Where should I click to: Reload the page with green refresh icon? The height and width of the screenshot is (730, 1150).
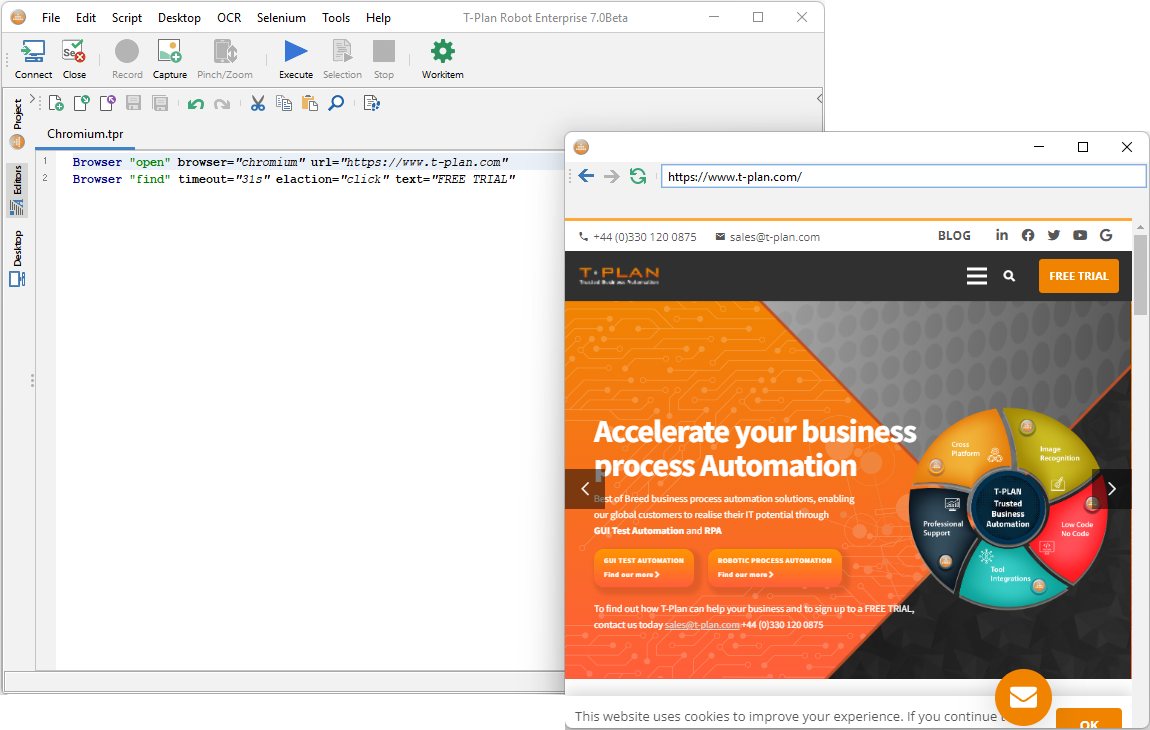coord(638,176)
